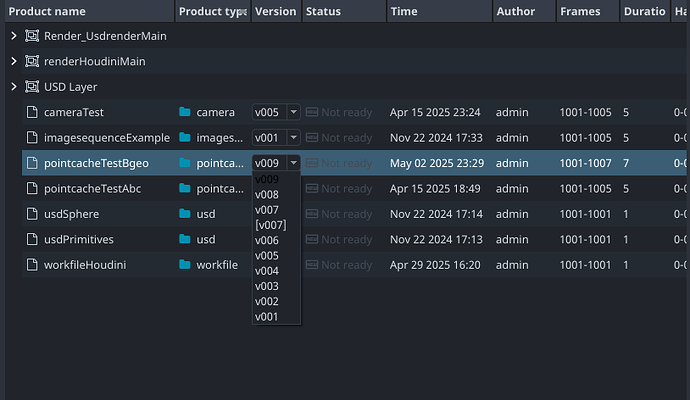Select v009 in the version list
690x400 pixels.
pos(276,180)
